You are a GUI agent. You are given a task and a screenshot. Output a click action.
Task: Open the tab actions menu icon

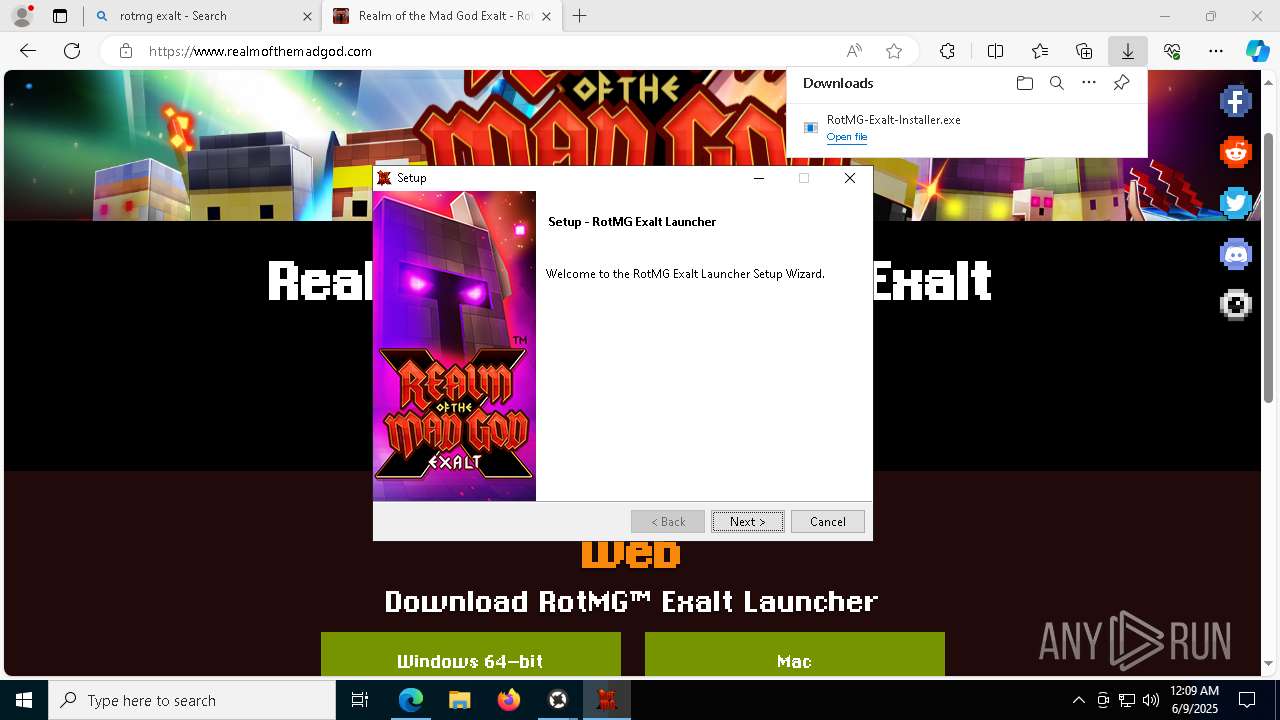(x=60, y=16)
